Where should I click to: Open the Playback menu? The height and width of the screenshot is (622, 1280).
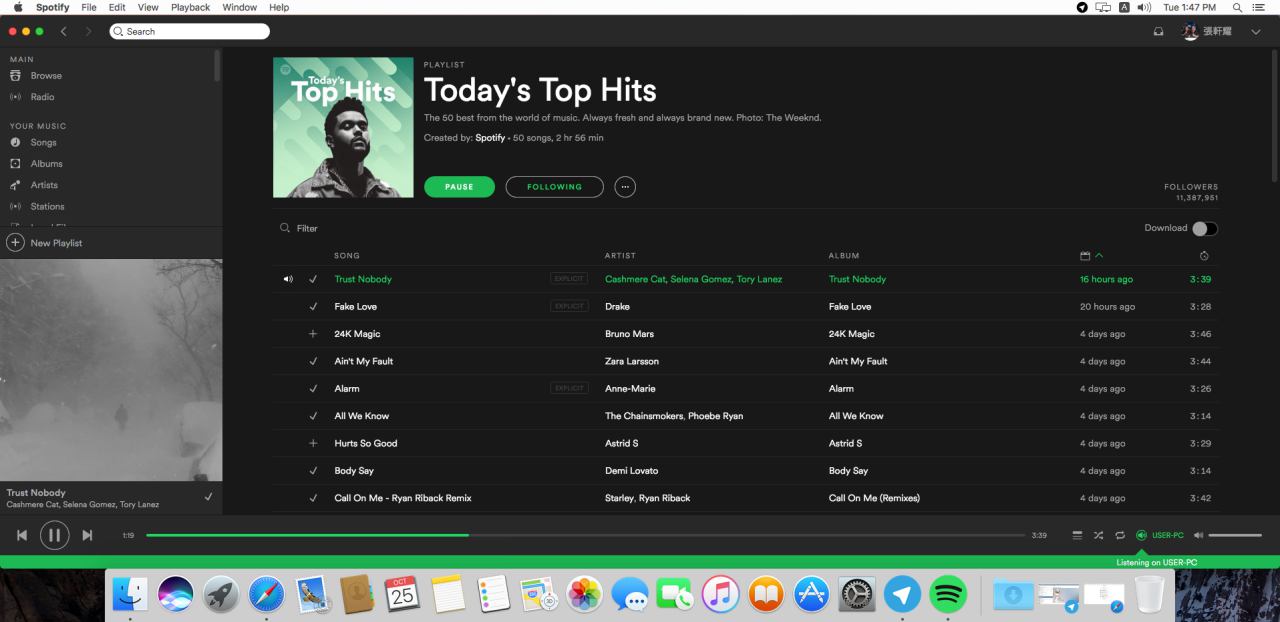click(190, 7)
